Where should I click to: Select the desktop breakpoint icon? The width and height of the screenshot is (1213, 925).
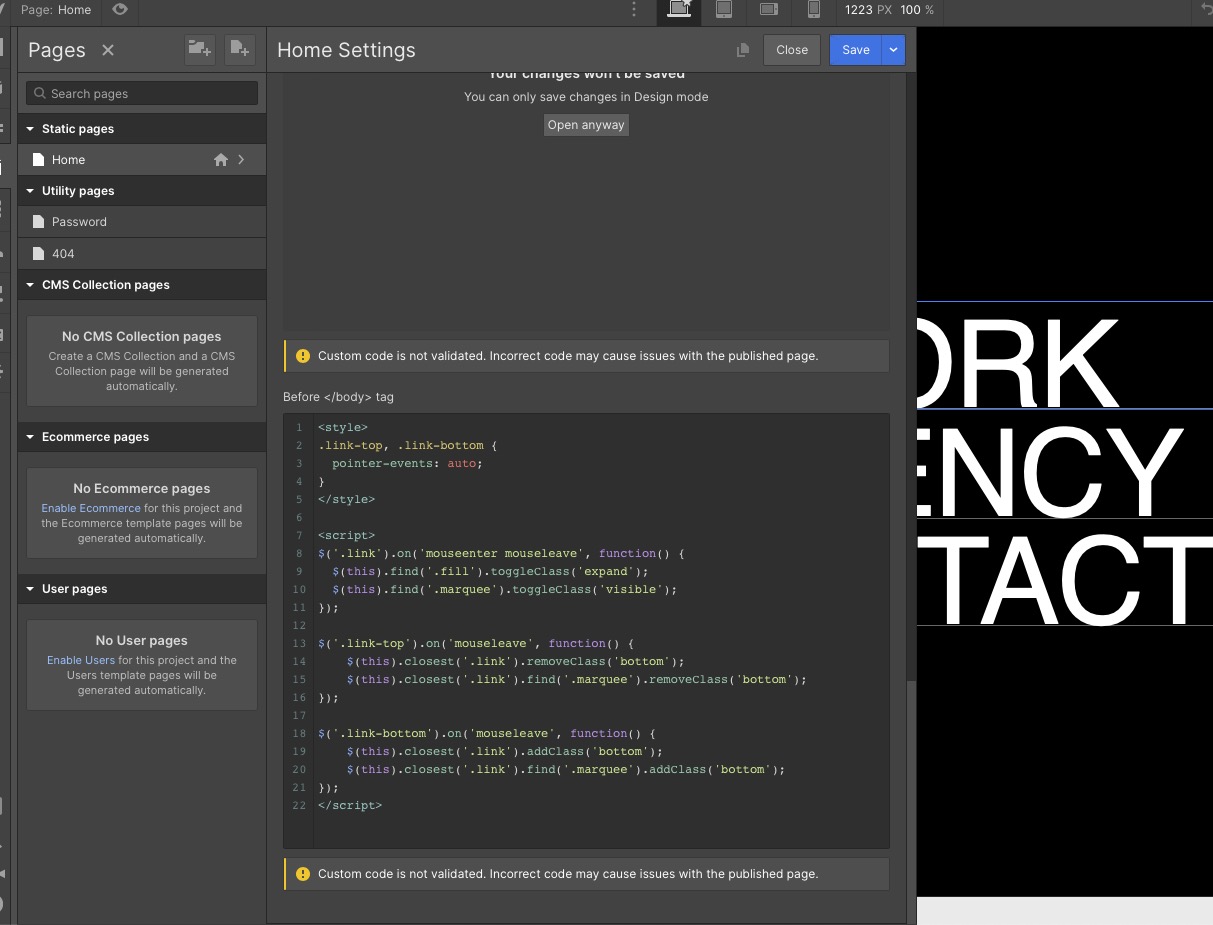[x=679, y=10]
